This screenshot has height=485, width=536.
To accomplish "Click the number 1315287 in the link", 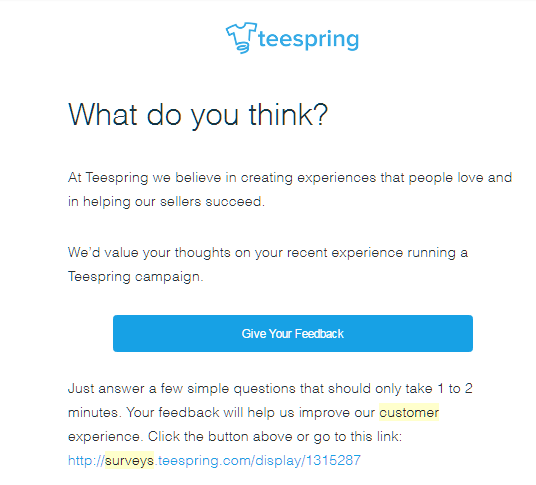I will point(333,460).
